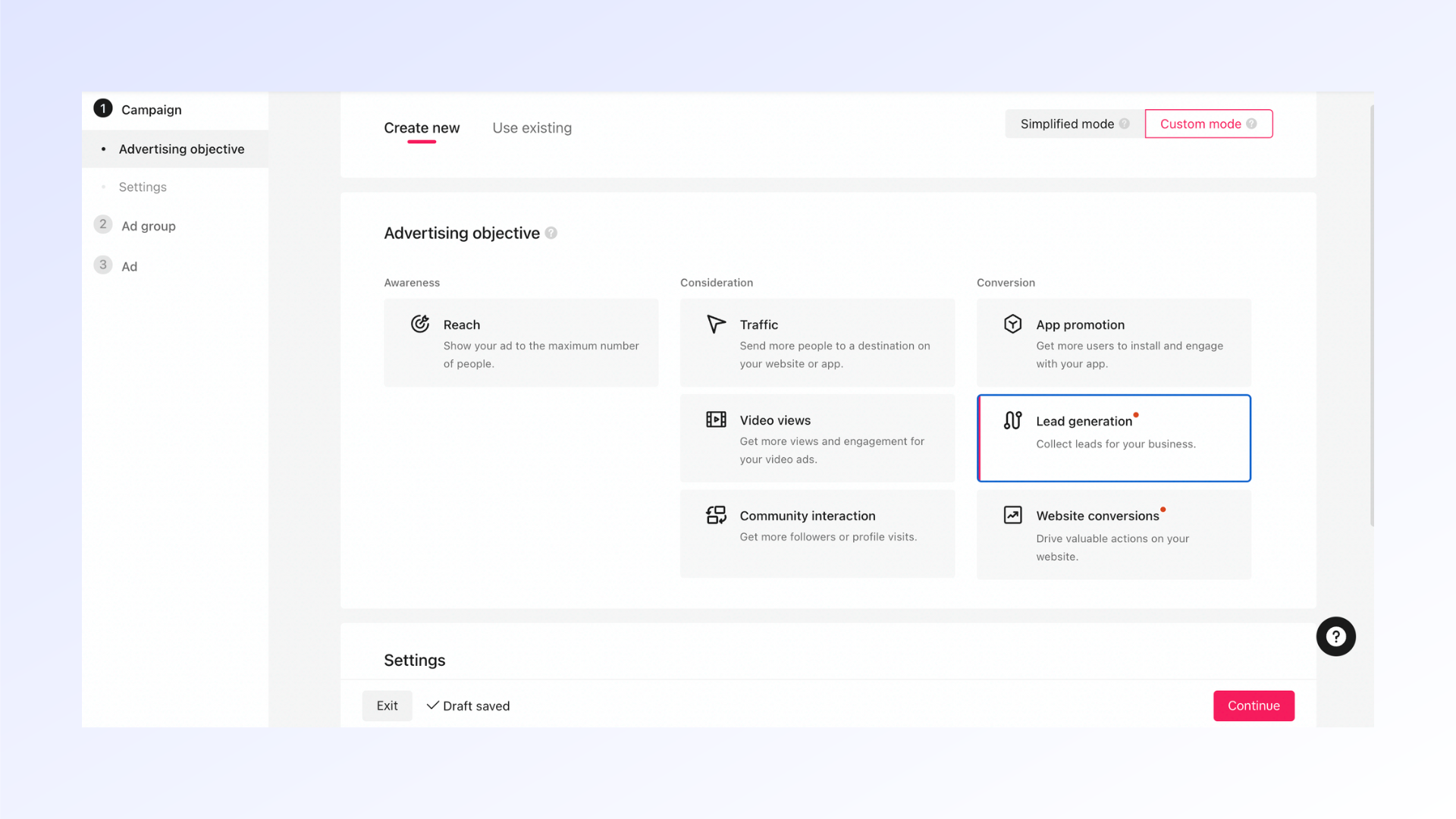Click the step 2 Ad group number badge
The height and width of the screenshot is (819, 1456).
point(103,224)
